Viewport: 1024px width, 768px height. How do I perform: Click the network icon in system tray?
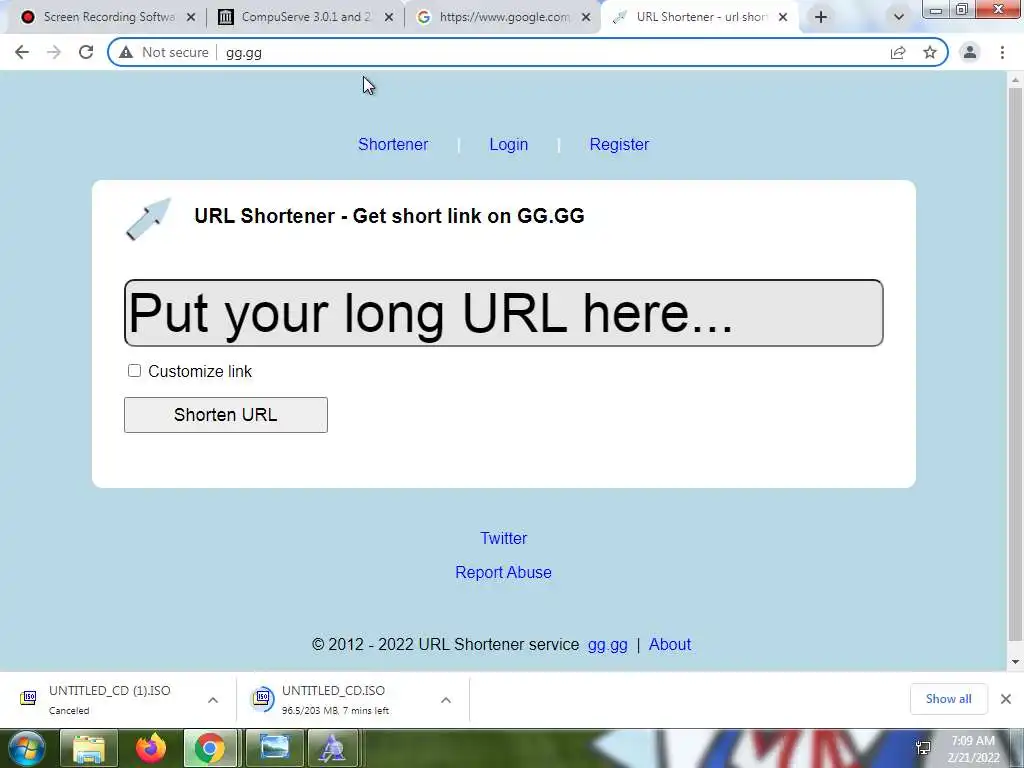(923, 748)
